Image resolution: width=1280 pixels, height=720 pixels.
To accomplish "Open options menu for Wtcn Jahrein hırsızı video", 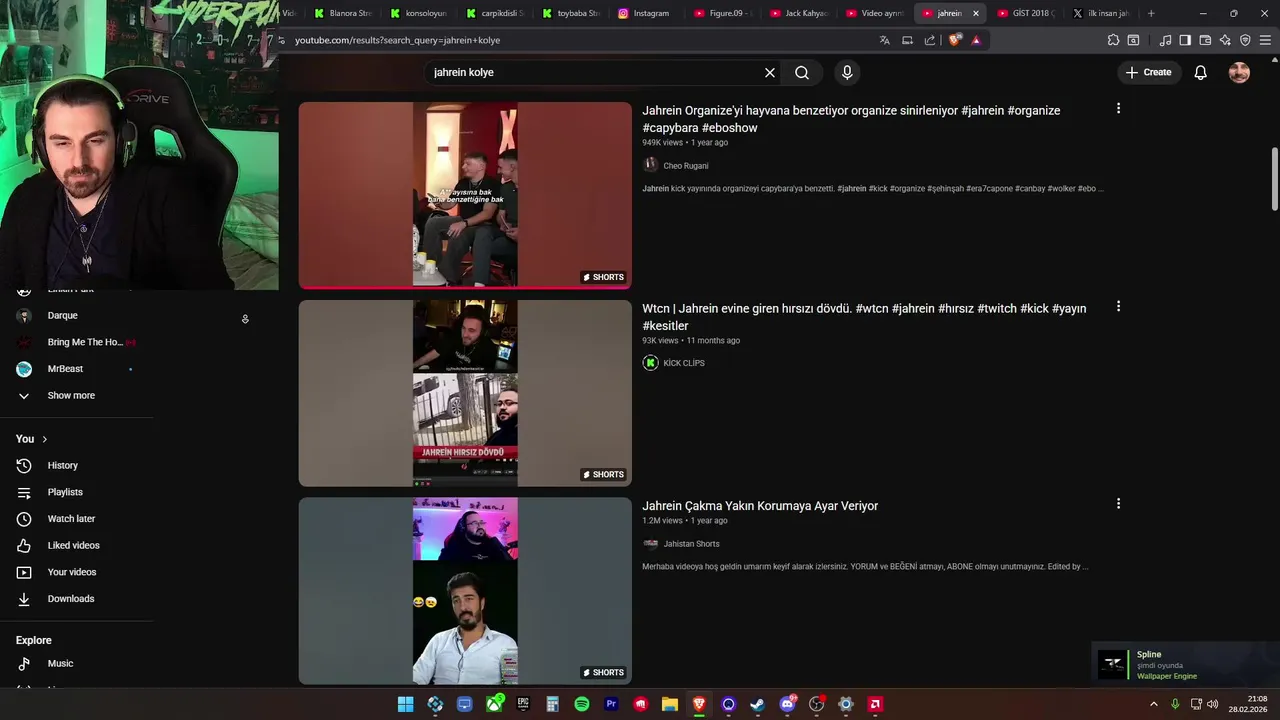I will click(1118, 306).
